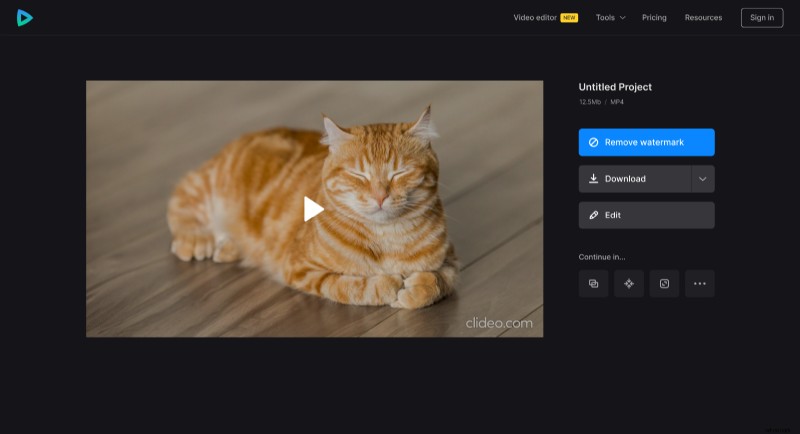Expand the Tools menu
The width and height of the screenshot is (800, 434).
click(x=610, y=17)
